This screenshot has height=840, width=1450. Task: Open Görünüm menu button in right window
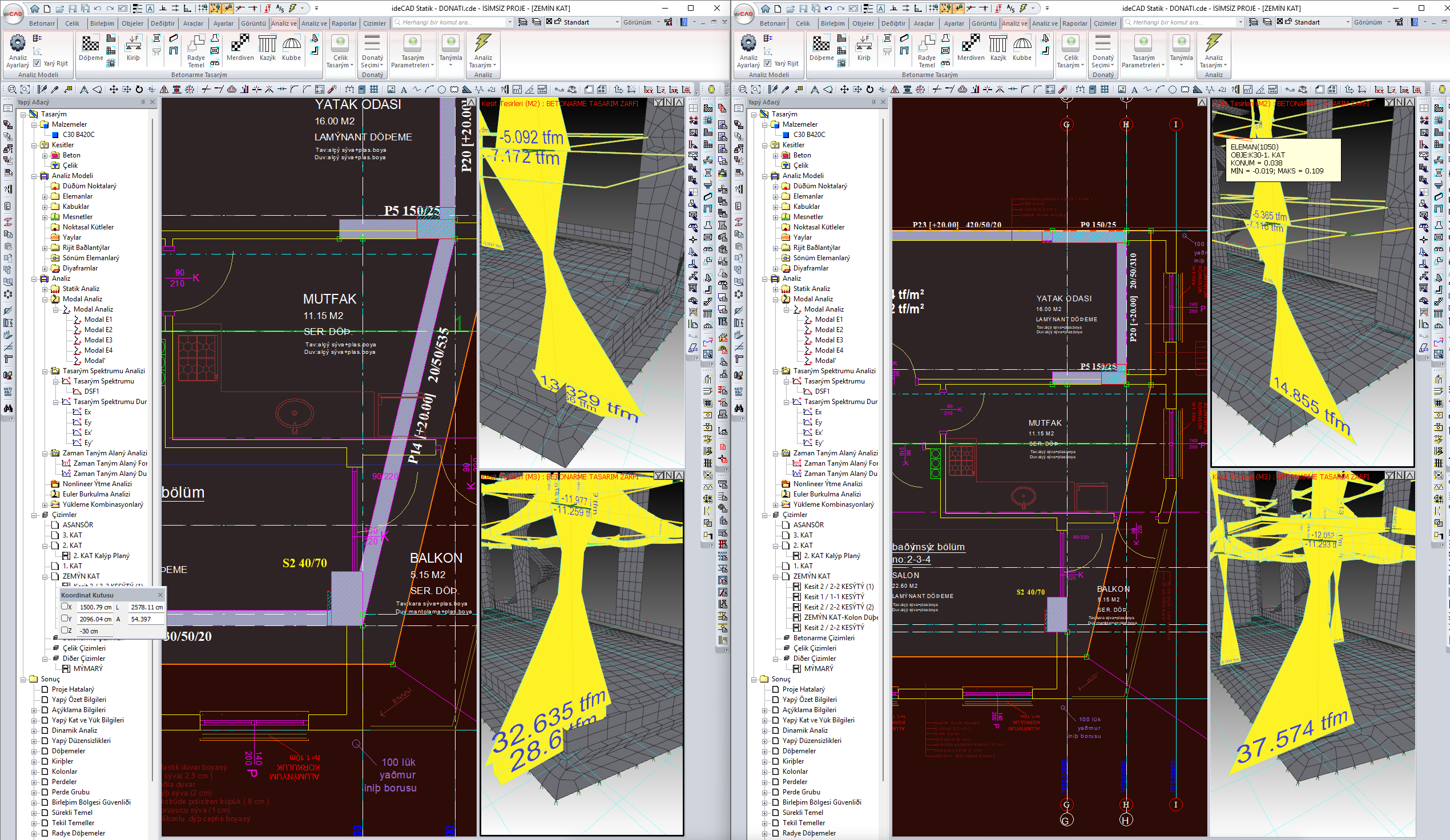1372,22
